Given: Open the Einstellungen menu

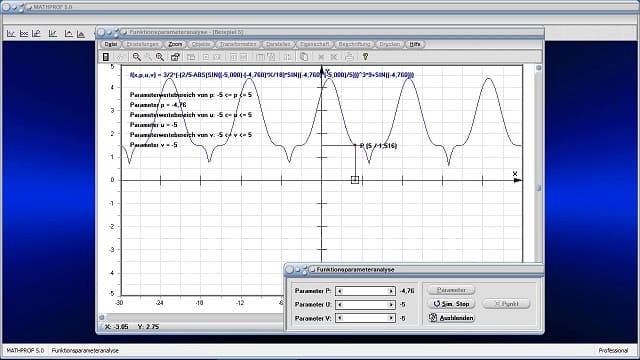Looking at the screenshot, I should [x=142, y=44].
